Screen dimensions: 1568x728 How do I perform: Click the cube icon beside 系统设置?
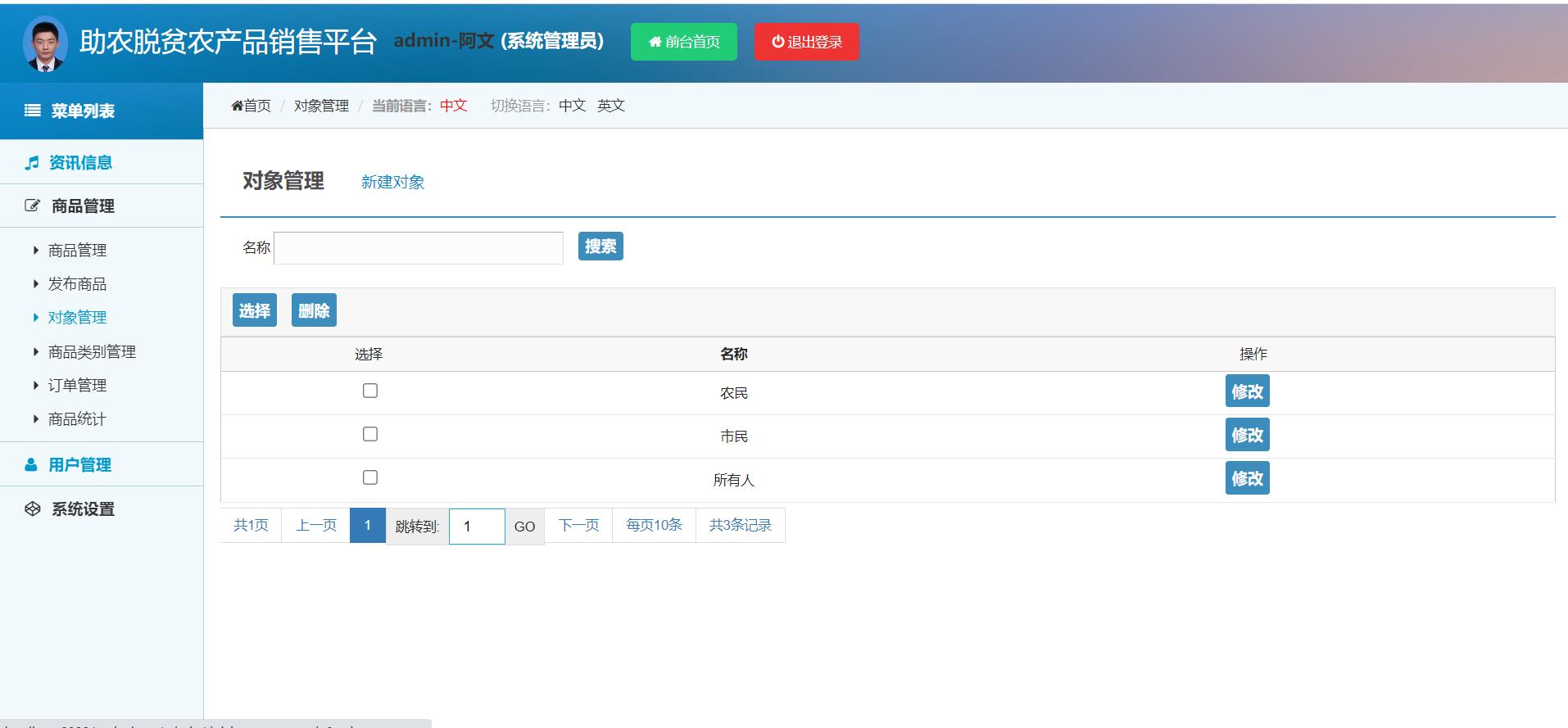pos(33,509)
